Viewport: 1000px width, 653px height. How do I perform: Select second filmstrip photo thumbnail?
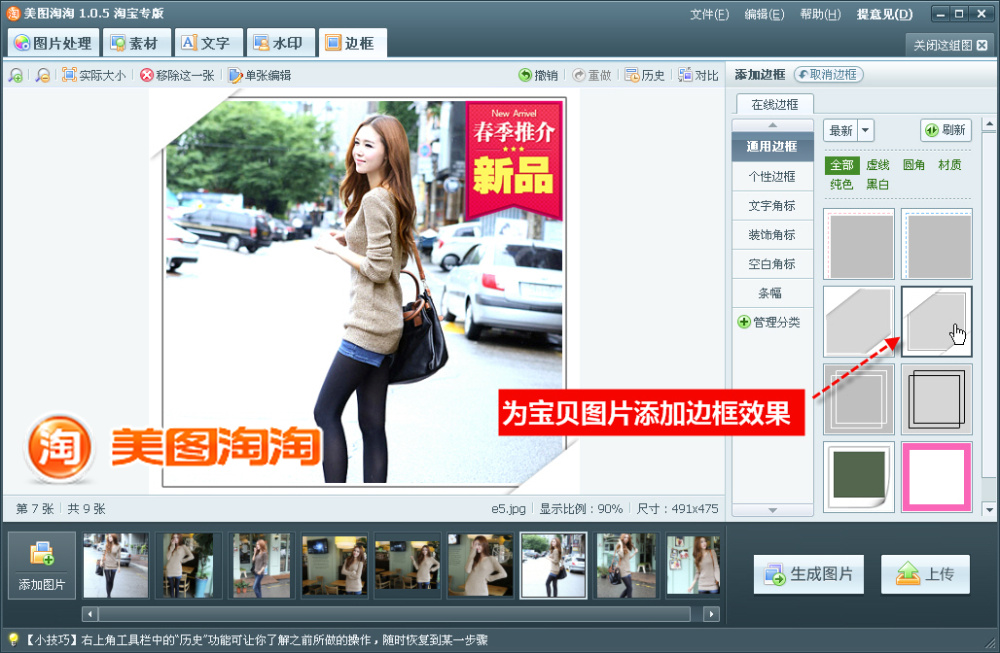point(188,566)
